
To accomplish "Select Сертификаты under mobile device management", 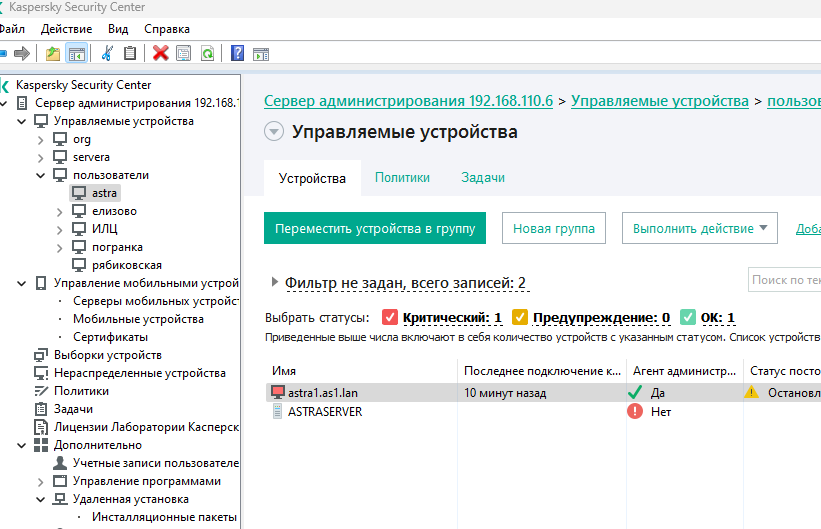I will point(110,337).
